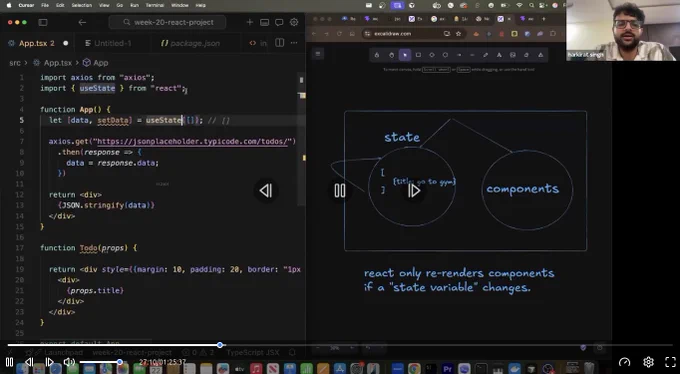This screenshot has height=374, width=680.
Task: Bookmark the page with the star icon
Action: tap(458, 34)
